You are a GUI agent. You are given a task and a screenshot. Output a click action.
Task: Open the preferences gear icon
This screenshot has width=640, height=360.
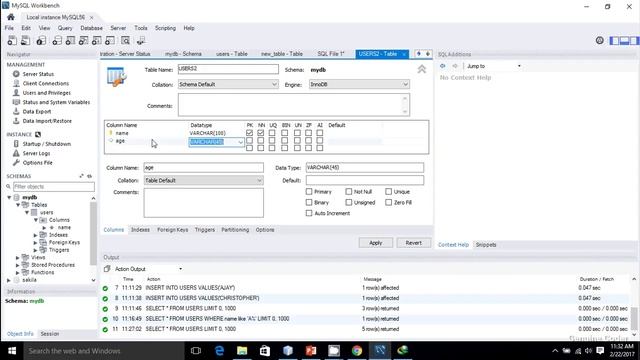(600, 40)
